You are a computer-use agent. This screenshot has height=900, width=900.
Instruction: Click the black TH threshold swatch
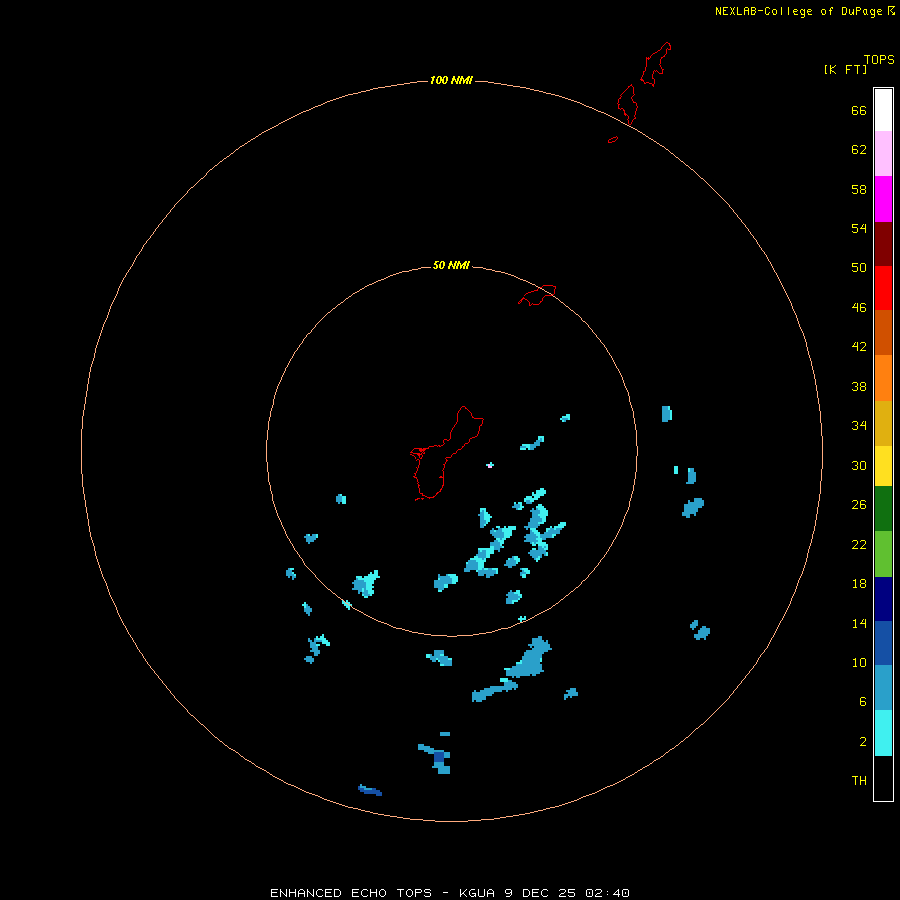[x=883, y=778]
